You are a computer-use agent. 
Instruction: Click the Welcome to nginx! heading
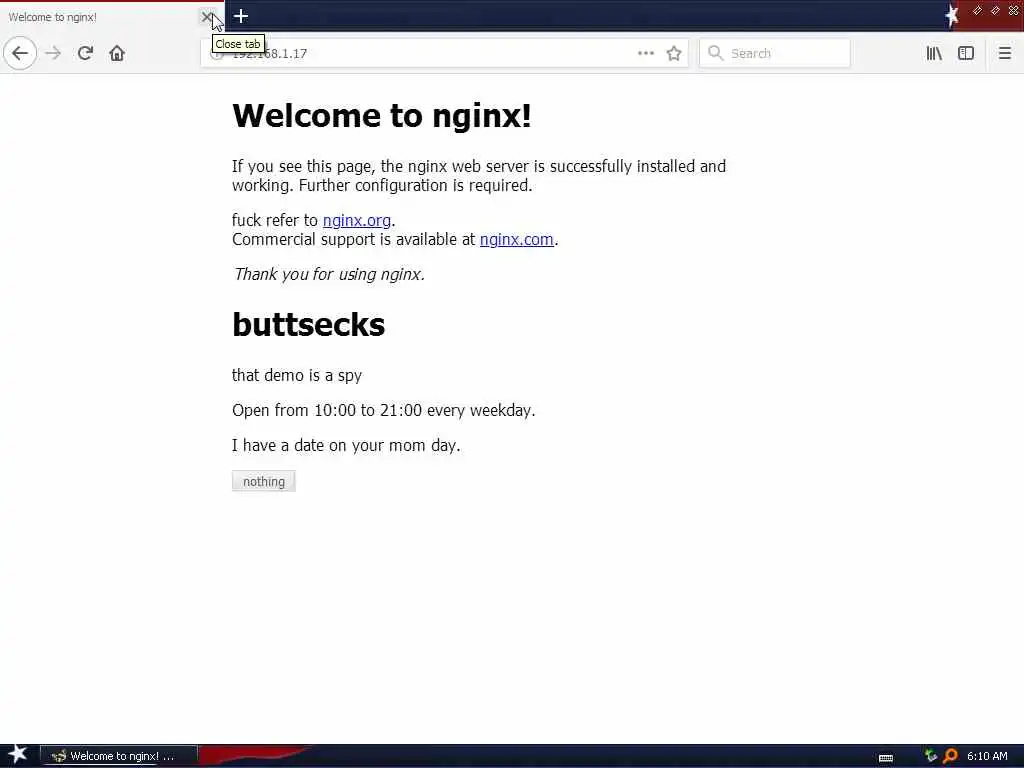pos(381,116)
